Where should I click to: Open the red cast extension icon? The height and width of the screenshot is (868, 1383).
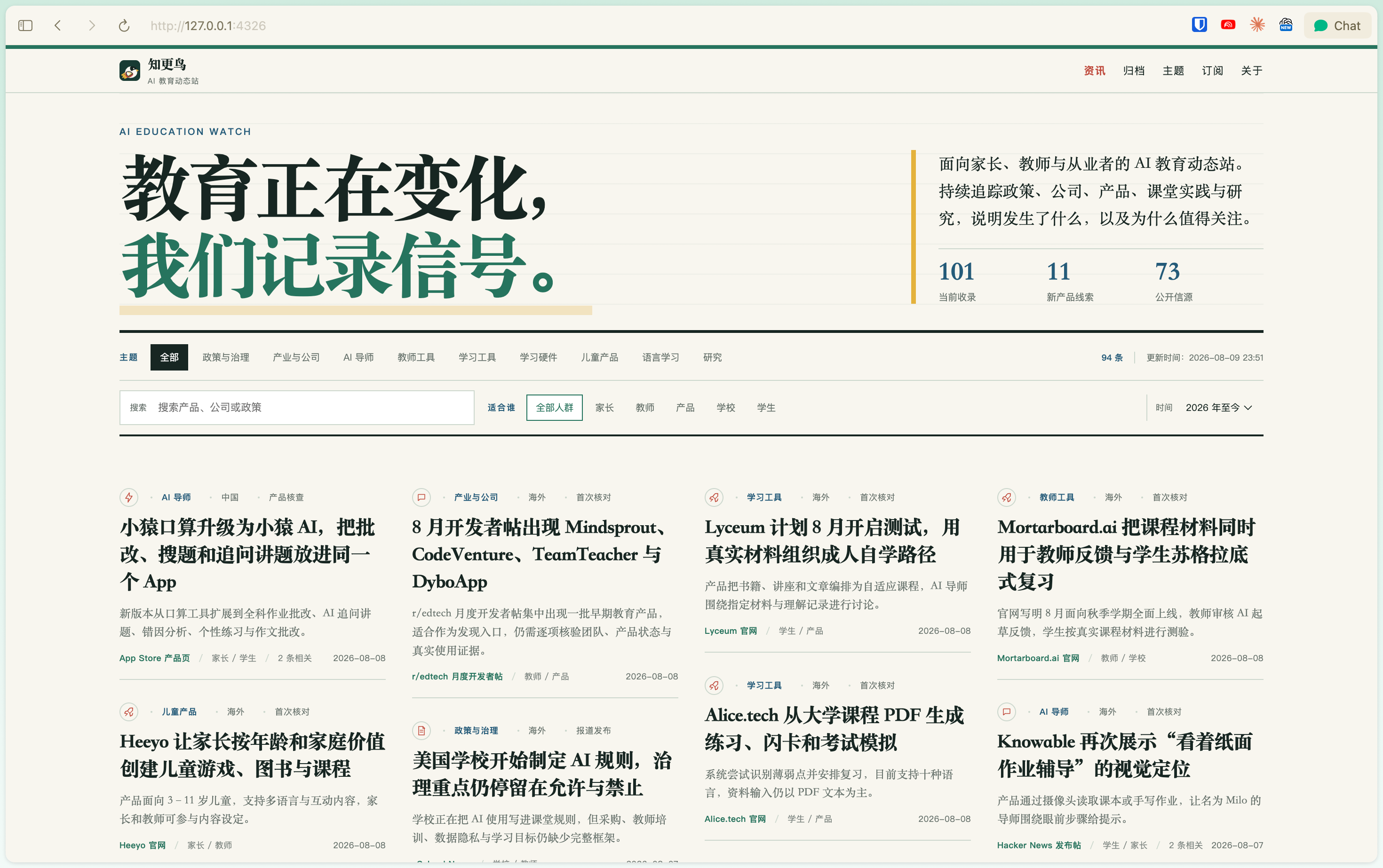click(1228, 25)
